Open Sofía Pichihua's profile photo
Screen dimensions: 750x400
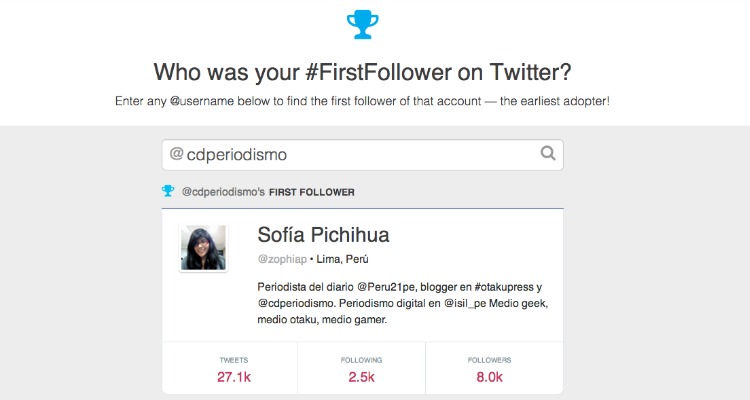[203, 248]
